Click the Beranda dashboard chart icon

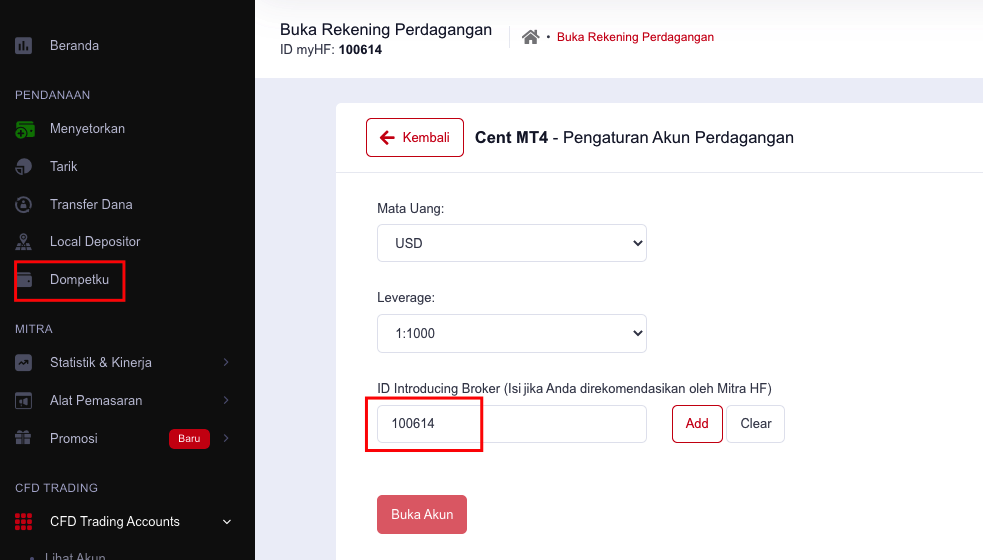(x=24, y=46)
